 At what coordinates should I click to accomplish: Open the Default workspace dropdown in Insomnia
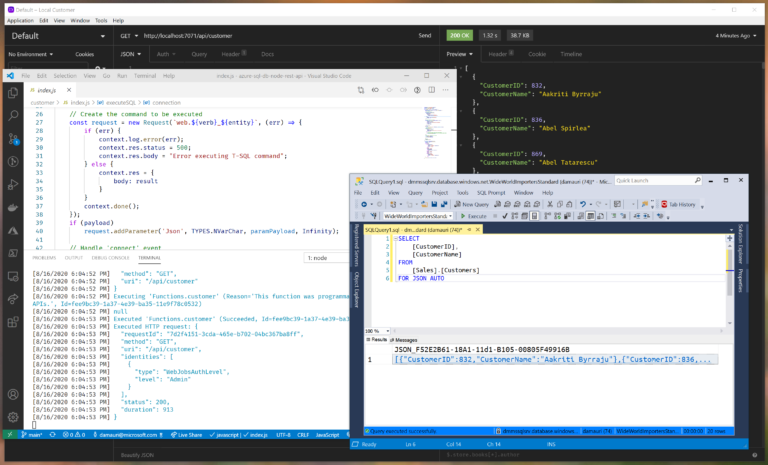point(58,36)
